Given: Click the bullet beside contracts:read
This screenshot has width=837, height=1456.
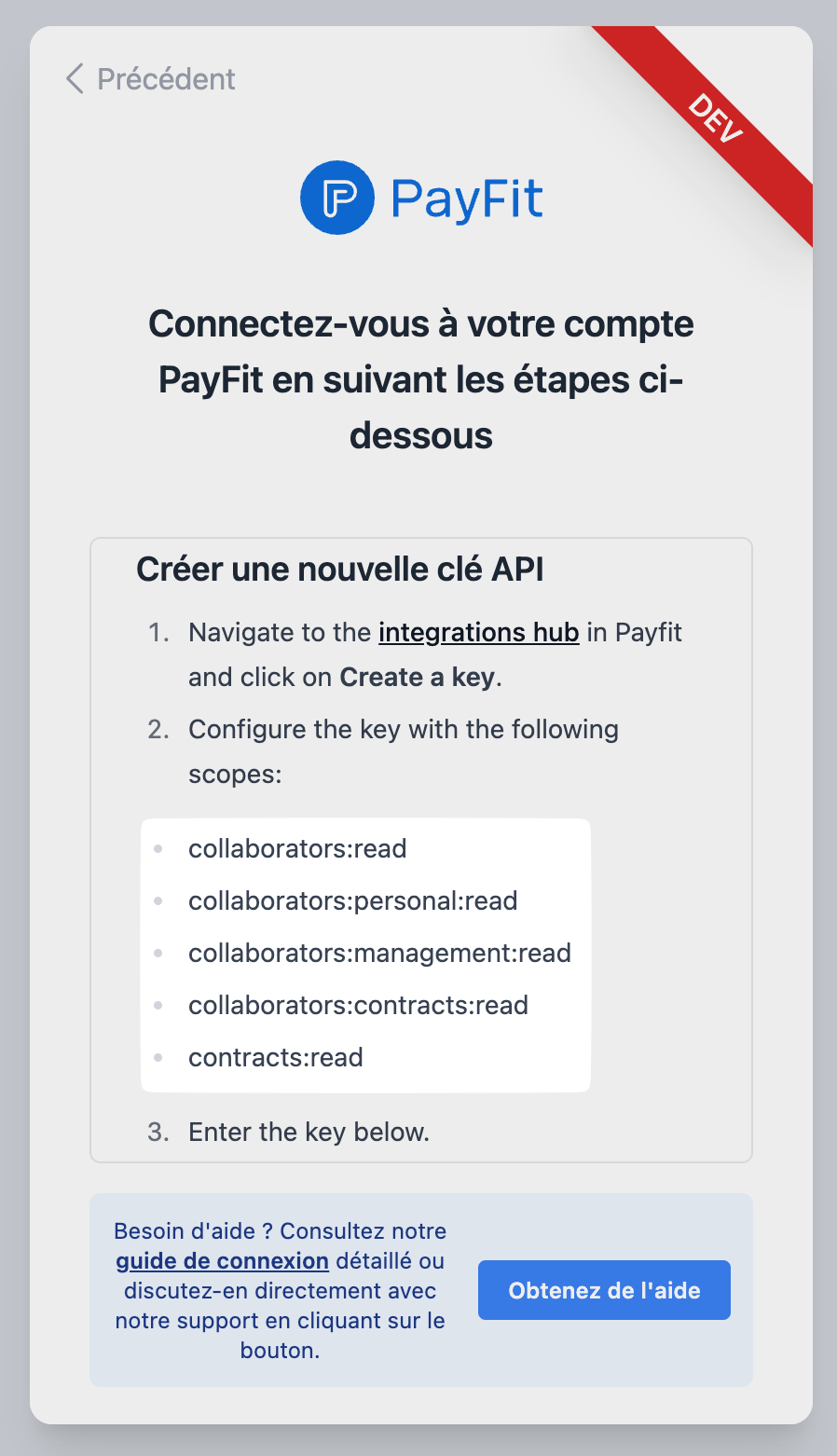Looking at the screenshot, I should [158, 1057].
